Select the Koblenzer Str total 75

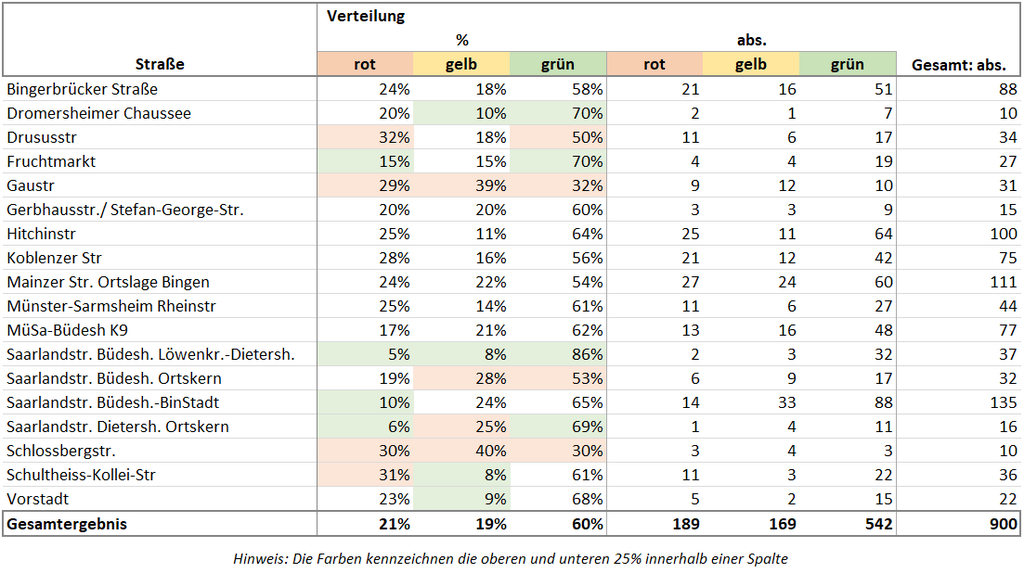click(x=1006, y=258)
